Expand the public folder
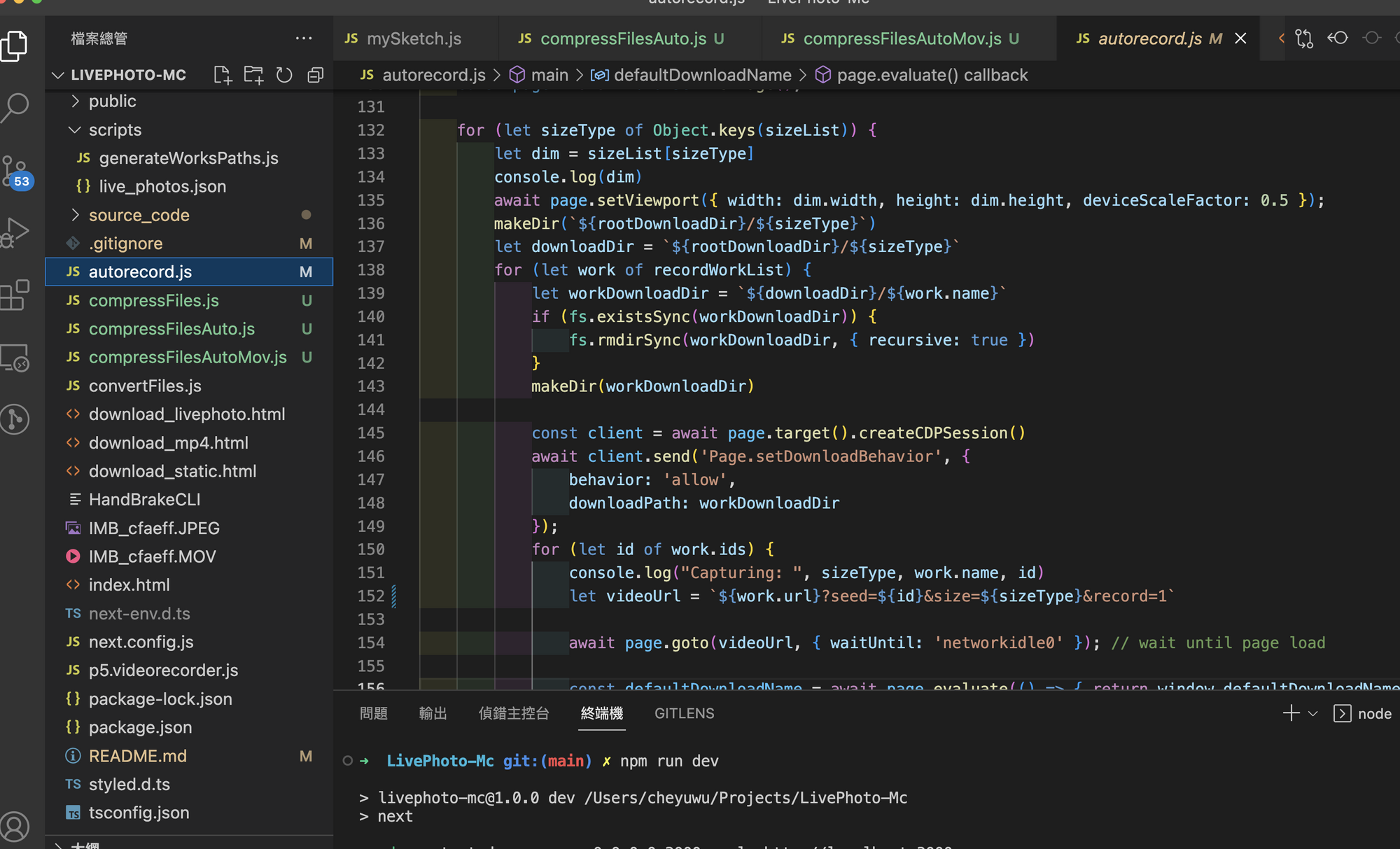Image resolution: width=1400 pixels, height=849 pixels. (x=112, y=101)
